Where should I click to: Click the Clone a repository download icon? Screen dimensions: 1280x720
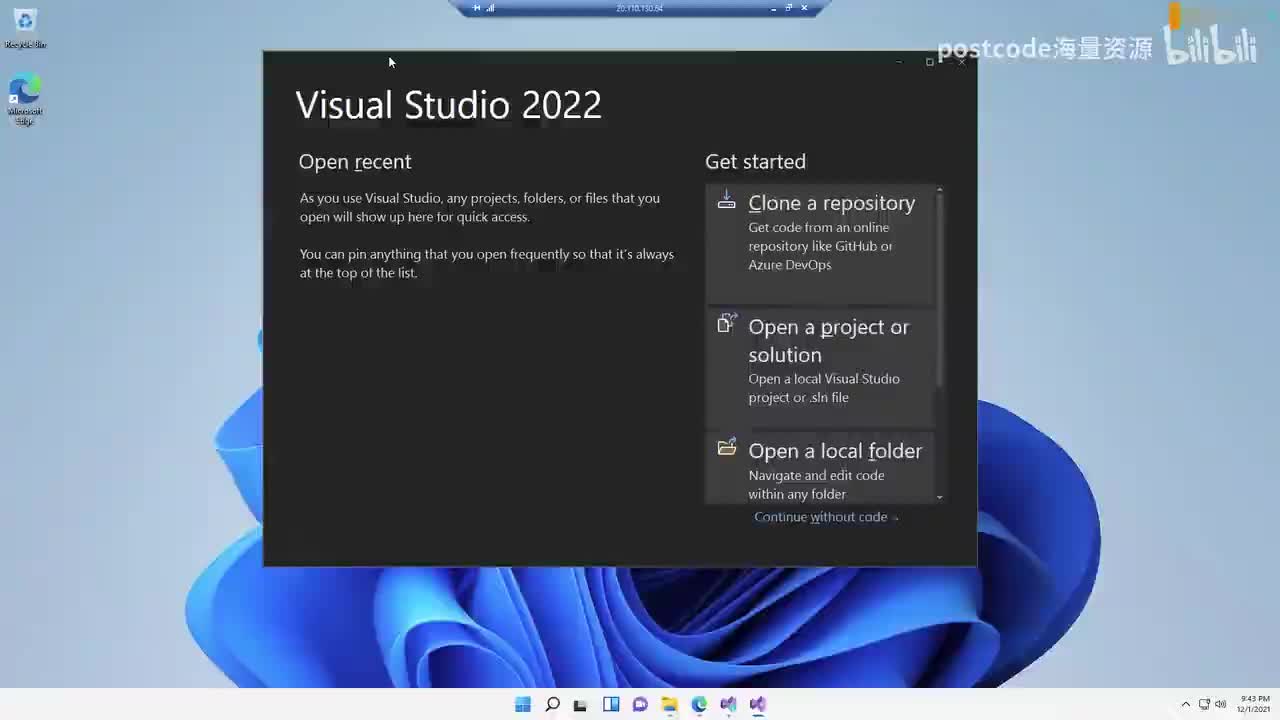pyautogui.click(x=727, y=200)
